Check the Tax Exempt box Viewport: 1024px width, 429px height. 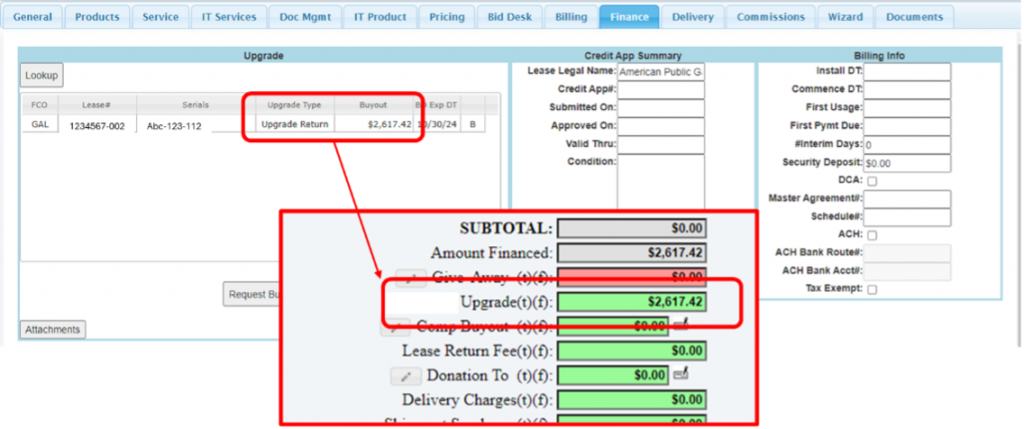click(x=872, y=289)
